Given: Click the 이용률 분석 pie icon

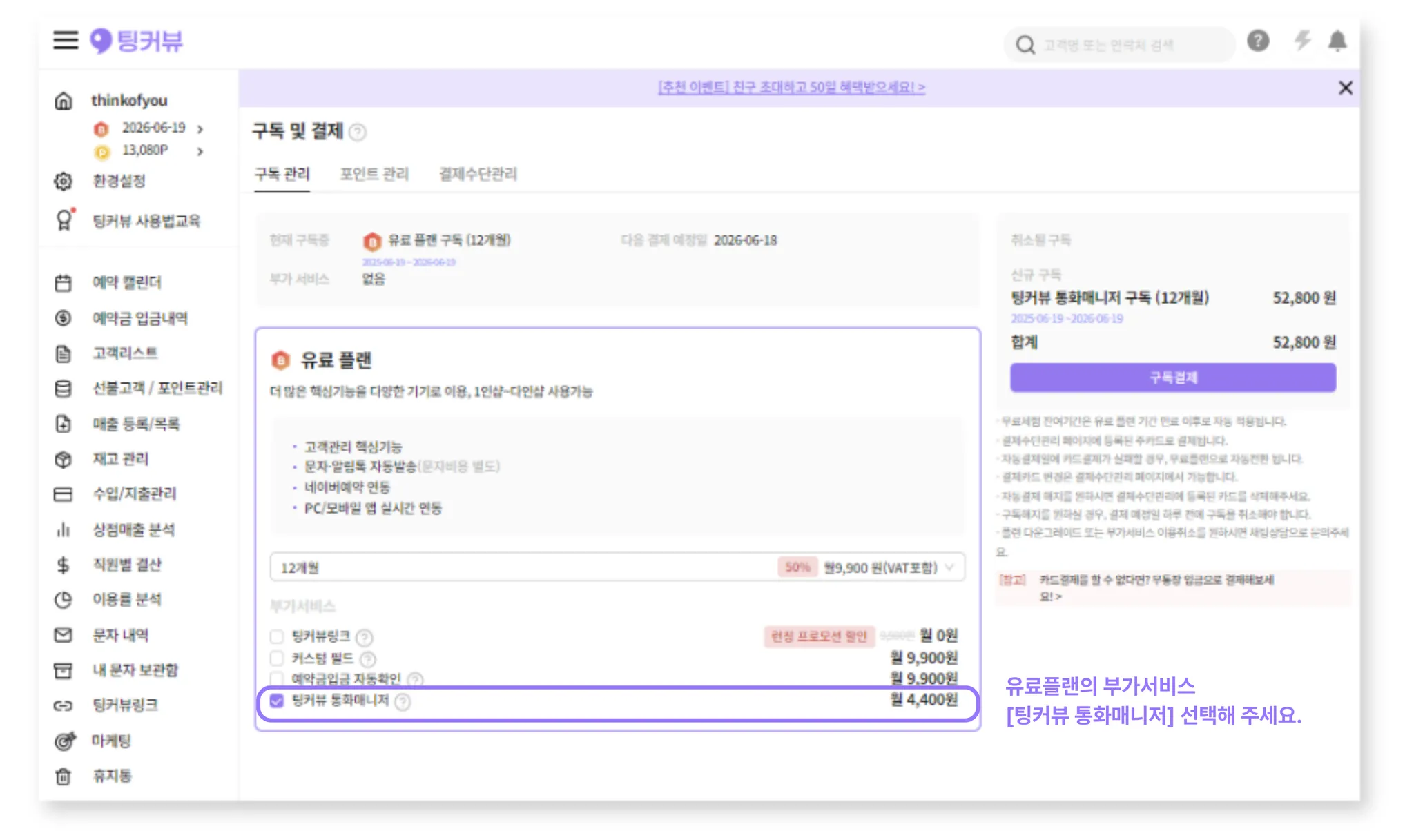Looking at the screenshot, I should (63, 600).
